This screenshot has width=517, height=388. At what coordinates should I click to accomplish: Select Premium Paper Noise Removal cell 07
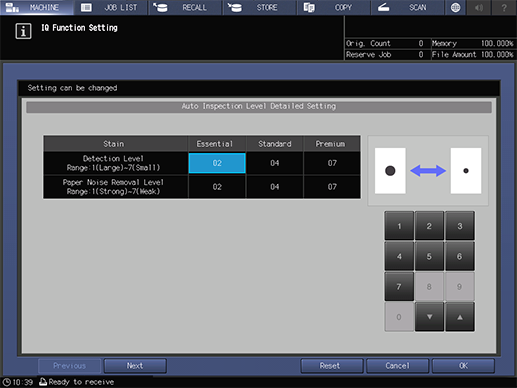click(x=332, y=187)
